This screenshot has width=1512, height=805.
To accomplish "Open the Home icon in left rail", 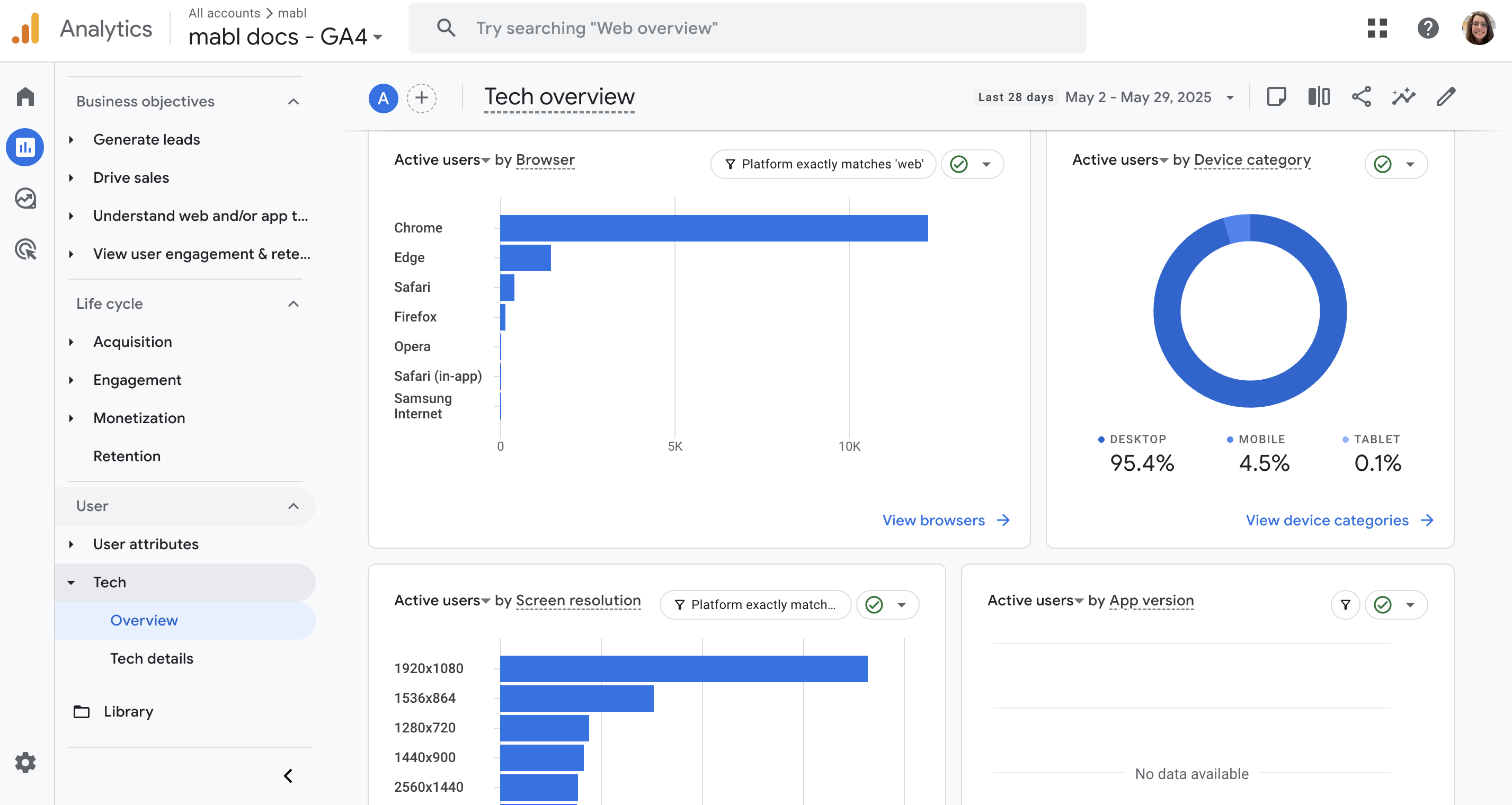I will [x=25, y=96].
